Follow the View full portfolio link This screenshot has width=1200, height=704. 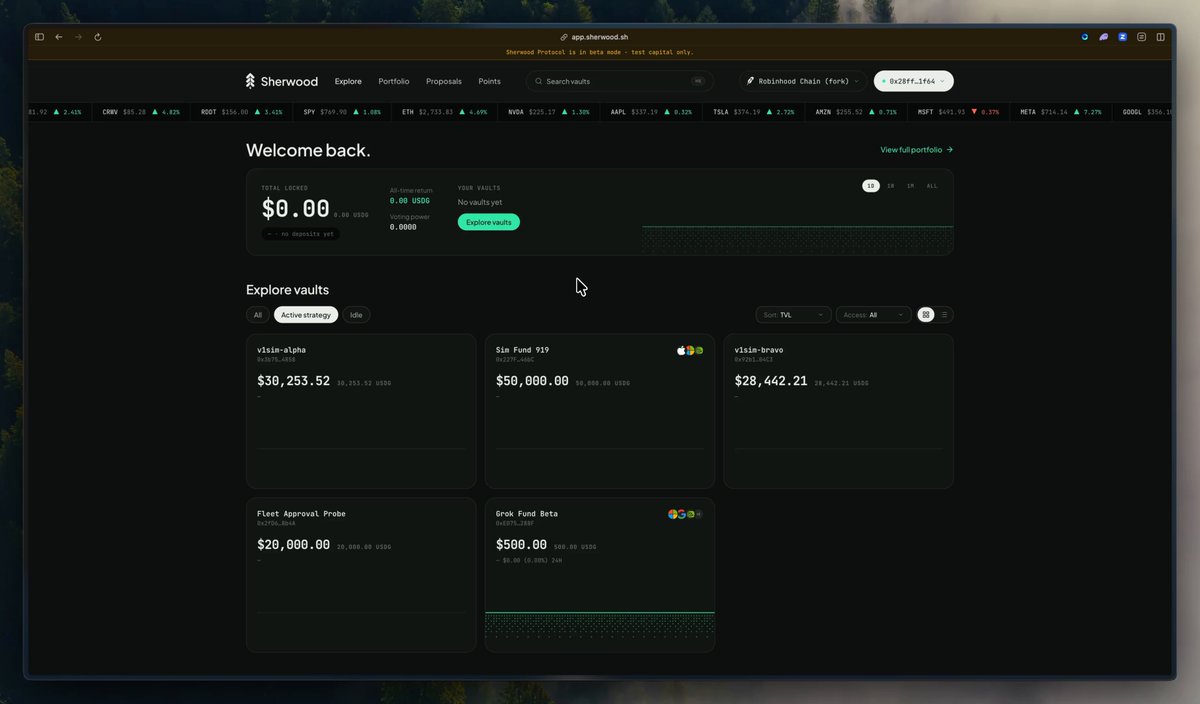[917, 150]
